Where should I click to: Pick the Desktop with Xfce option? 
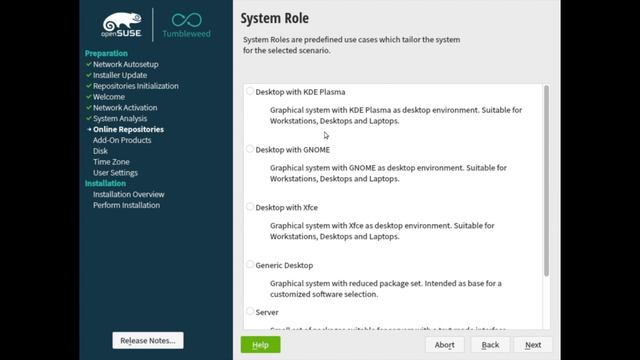[x=250, y=207]
